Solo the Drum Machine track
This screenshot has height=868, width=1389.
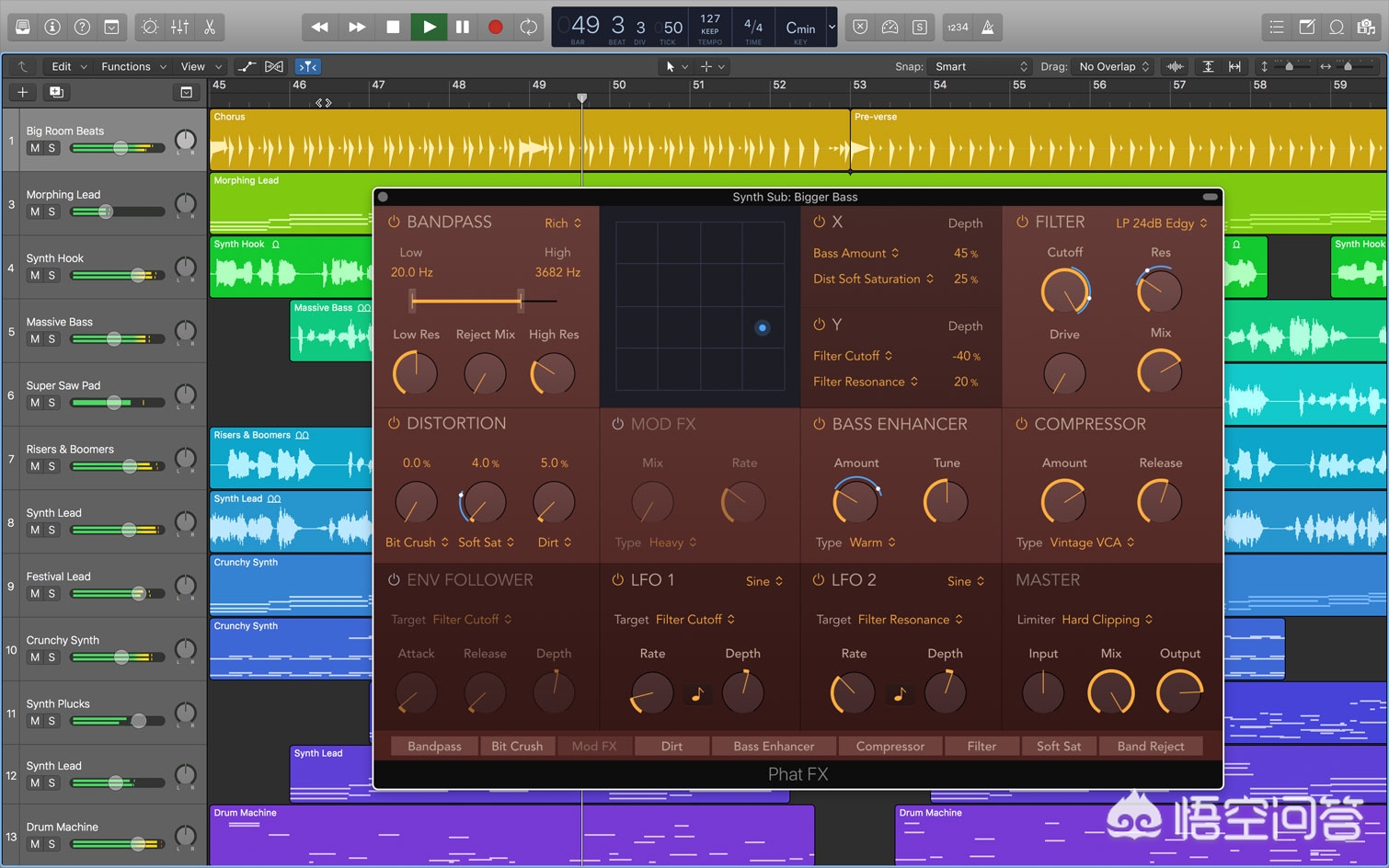tap(52, 844)
